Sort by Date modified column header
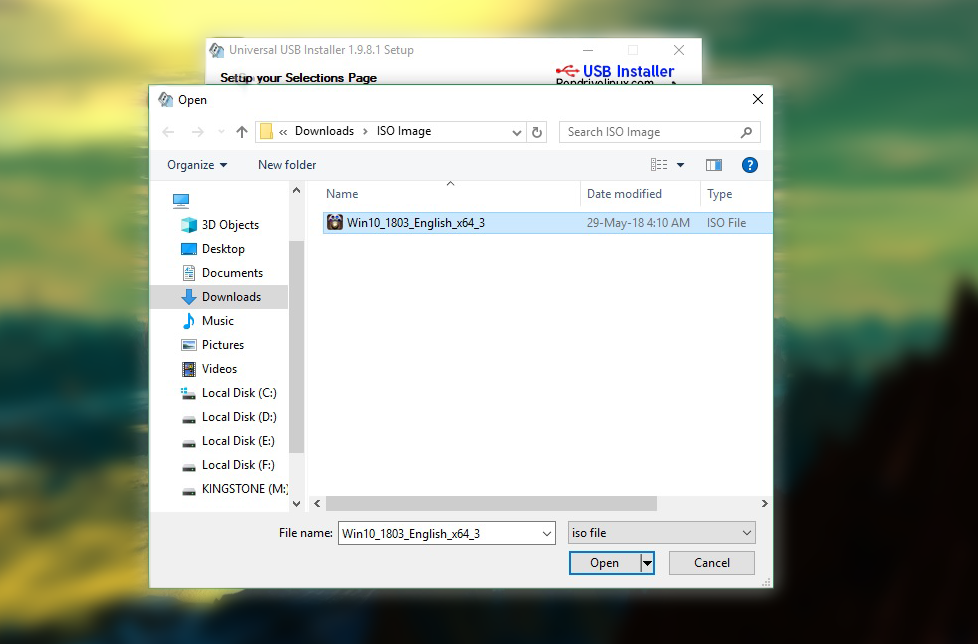Image resolution: width=978 pixels, height=644 pixels. [624, 194]
